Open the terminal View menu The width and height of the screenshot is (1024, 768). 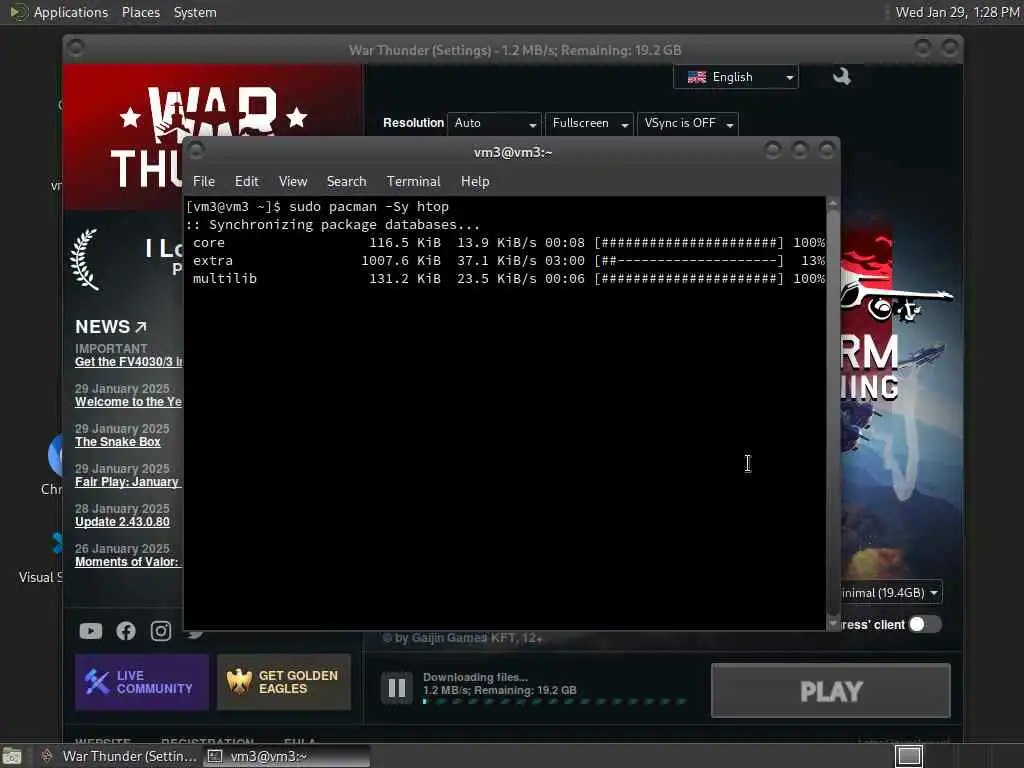[293, 182]
